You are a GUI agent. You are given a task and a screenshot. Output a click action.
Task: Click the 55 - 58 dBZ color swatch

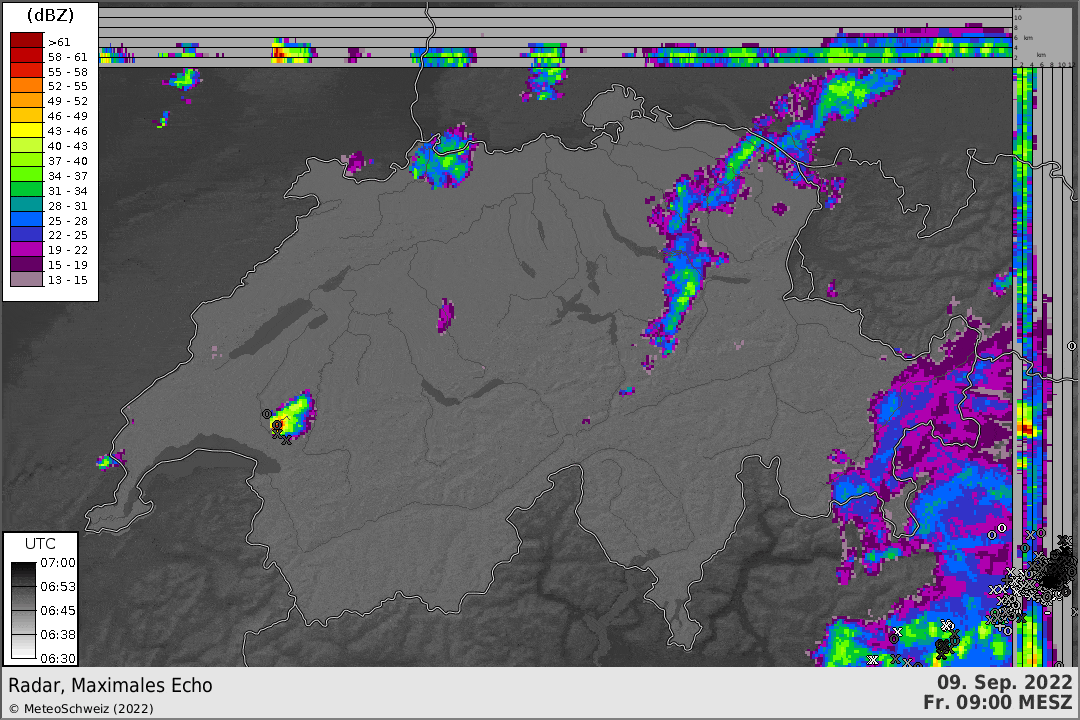26,71
